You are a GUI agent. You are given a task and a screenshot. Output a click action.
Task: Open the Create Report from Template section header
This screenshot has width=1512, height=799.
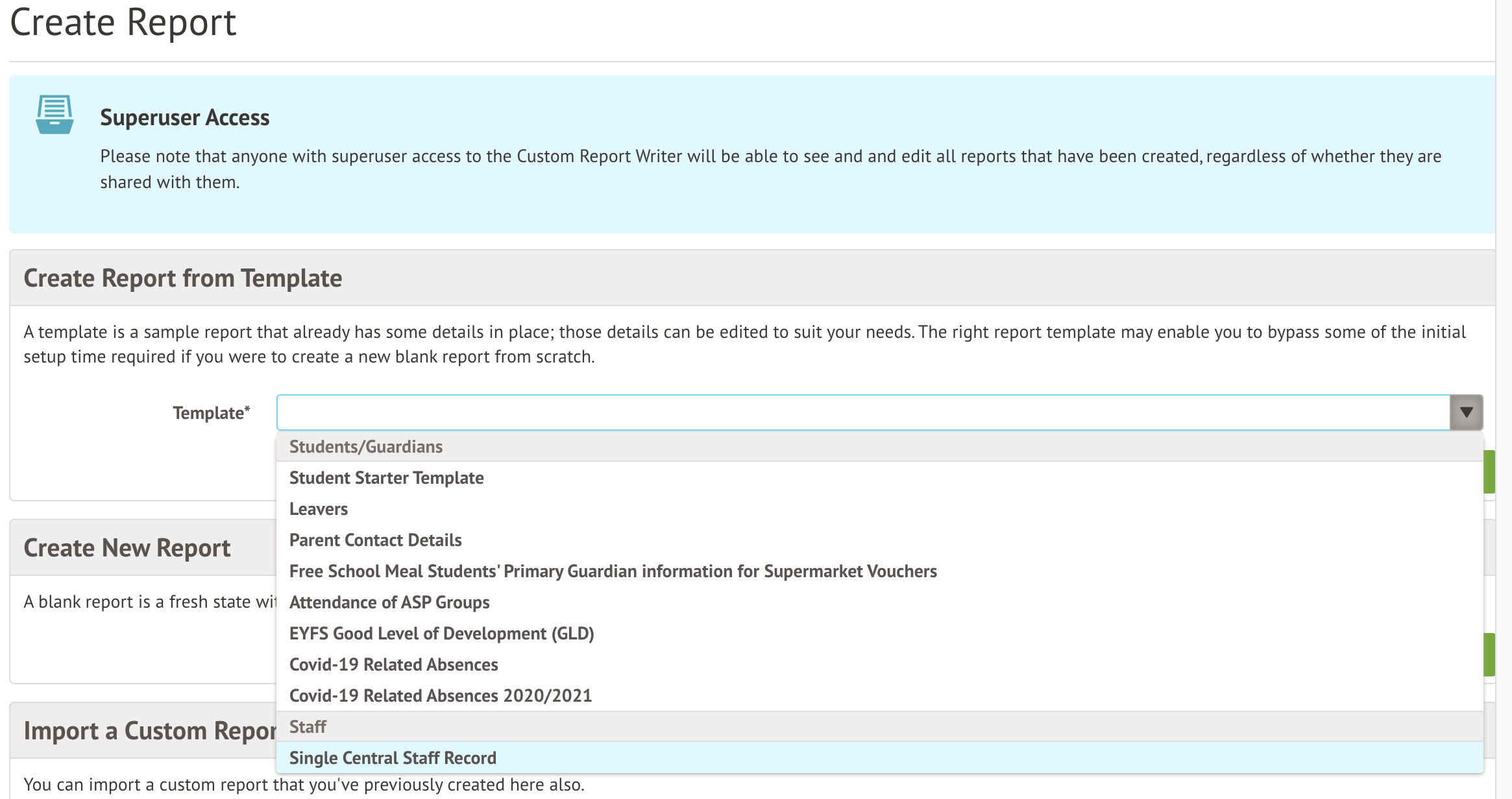(182, 278)
